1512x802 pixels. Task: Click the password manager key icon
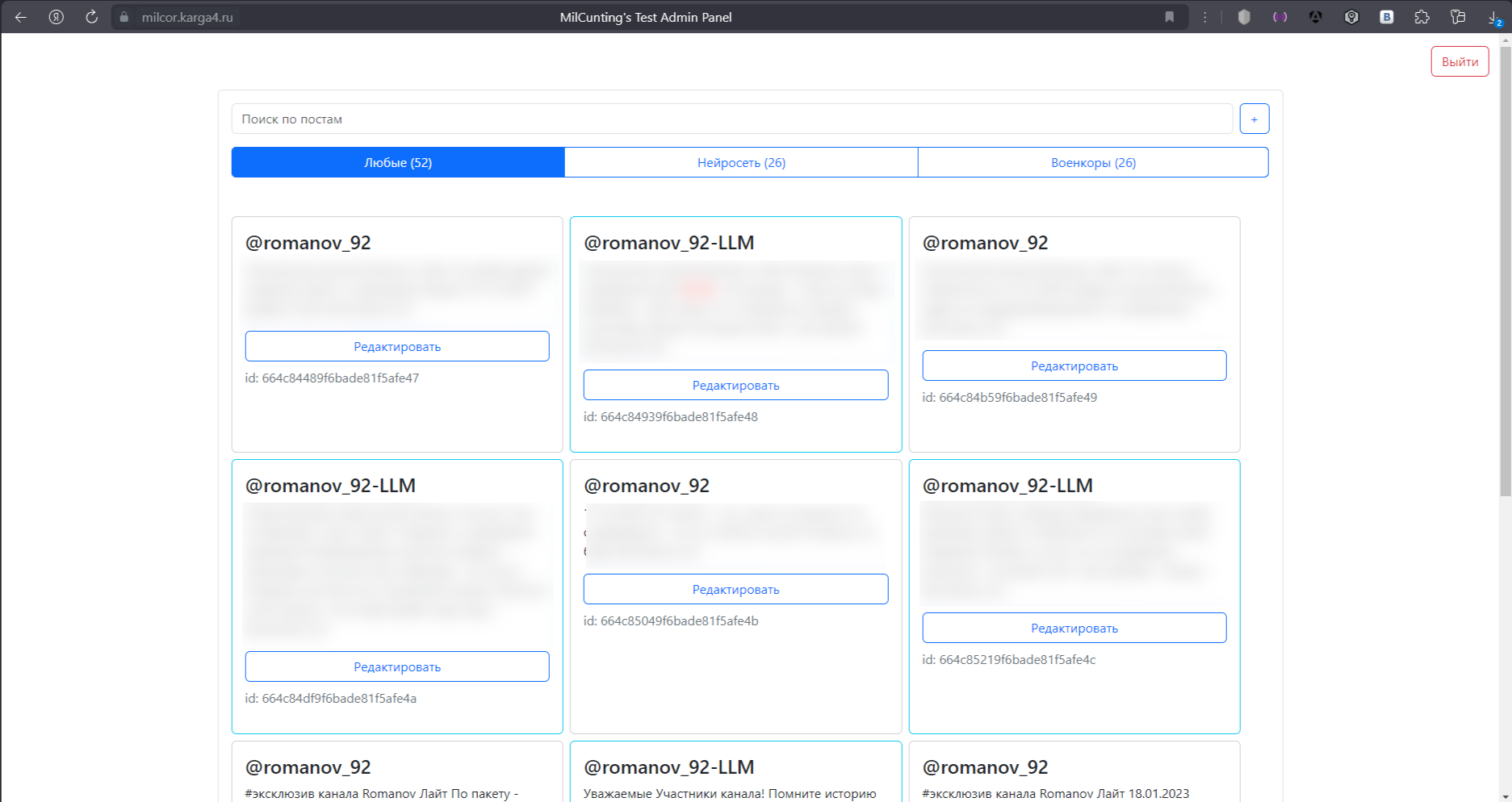(1458, 17)
